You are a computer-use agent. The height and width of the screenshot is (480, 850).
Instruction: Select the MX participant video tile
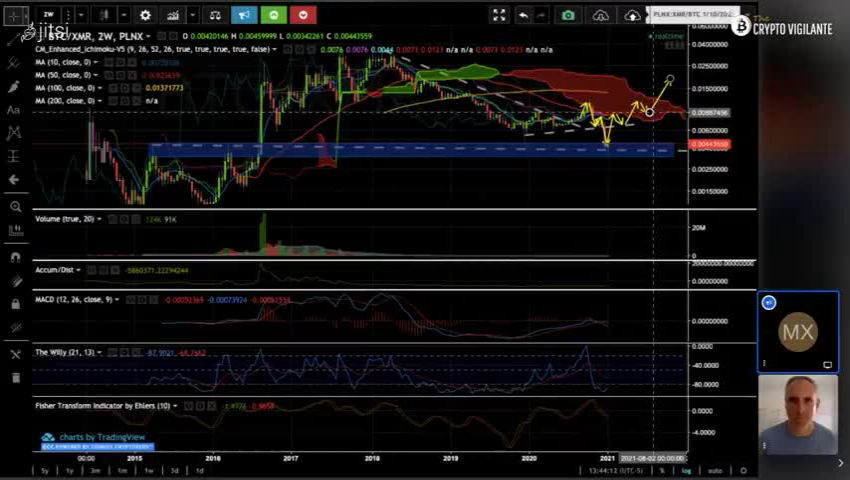tap(798, 332)
